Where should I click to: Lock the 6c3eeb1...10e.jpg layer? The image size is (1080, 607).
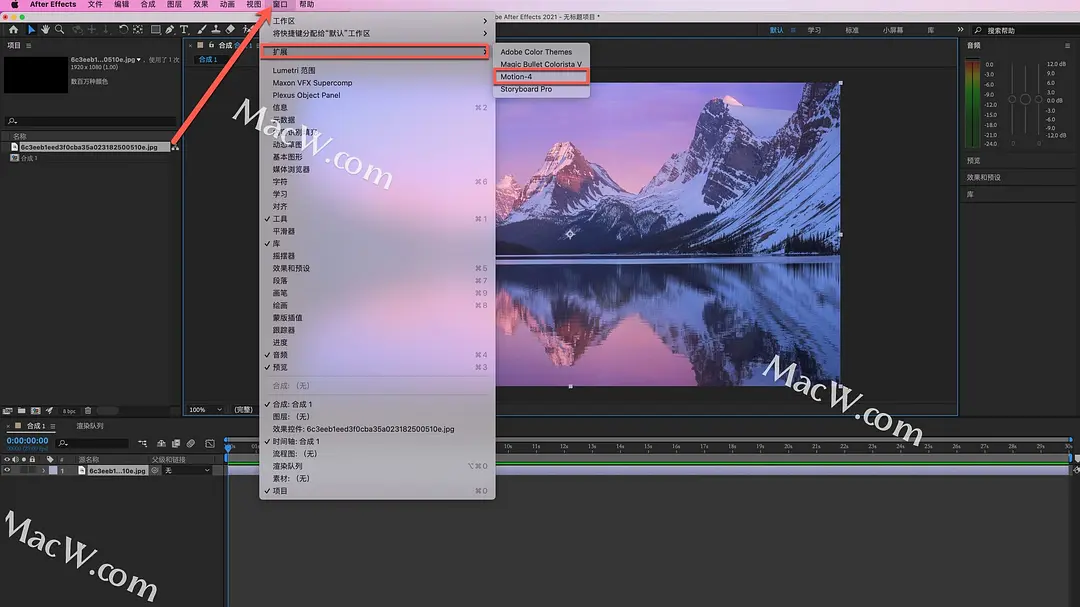point(33,470)
